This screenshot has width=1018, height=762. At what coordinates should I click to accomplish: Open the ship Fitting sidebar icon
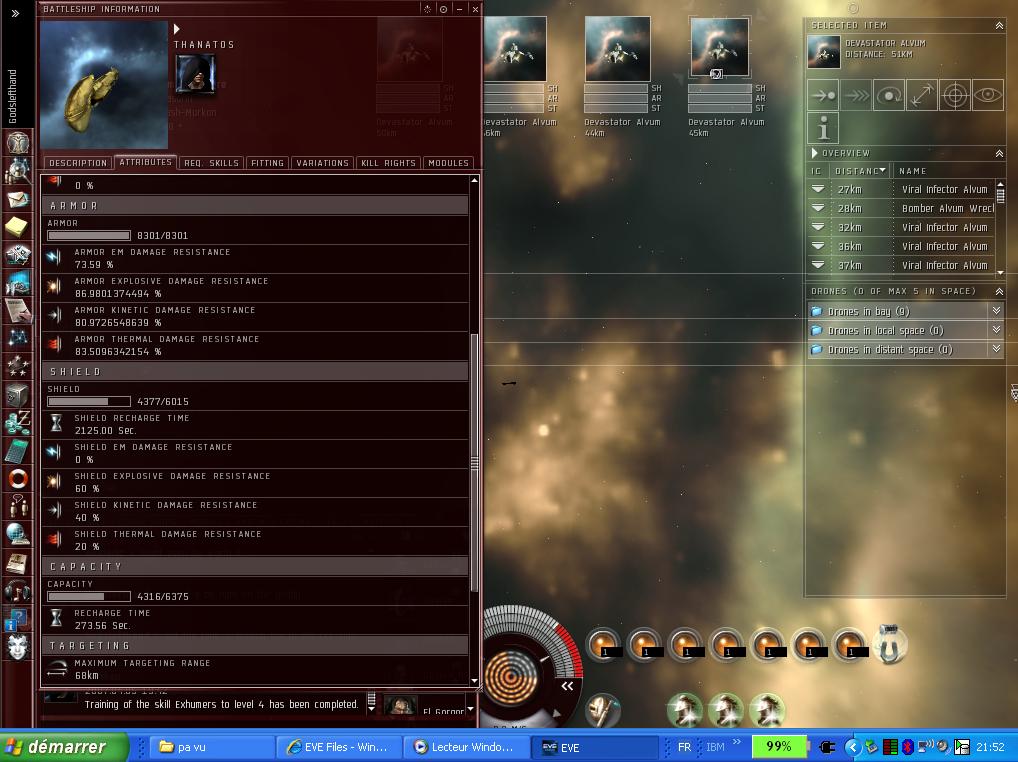(18, 254)
